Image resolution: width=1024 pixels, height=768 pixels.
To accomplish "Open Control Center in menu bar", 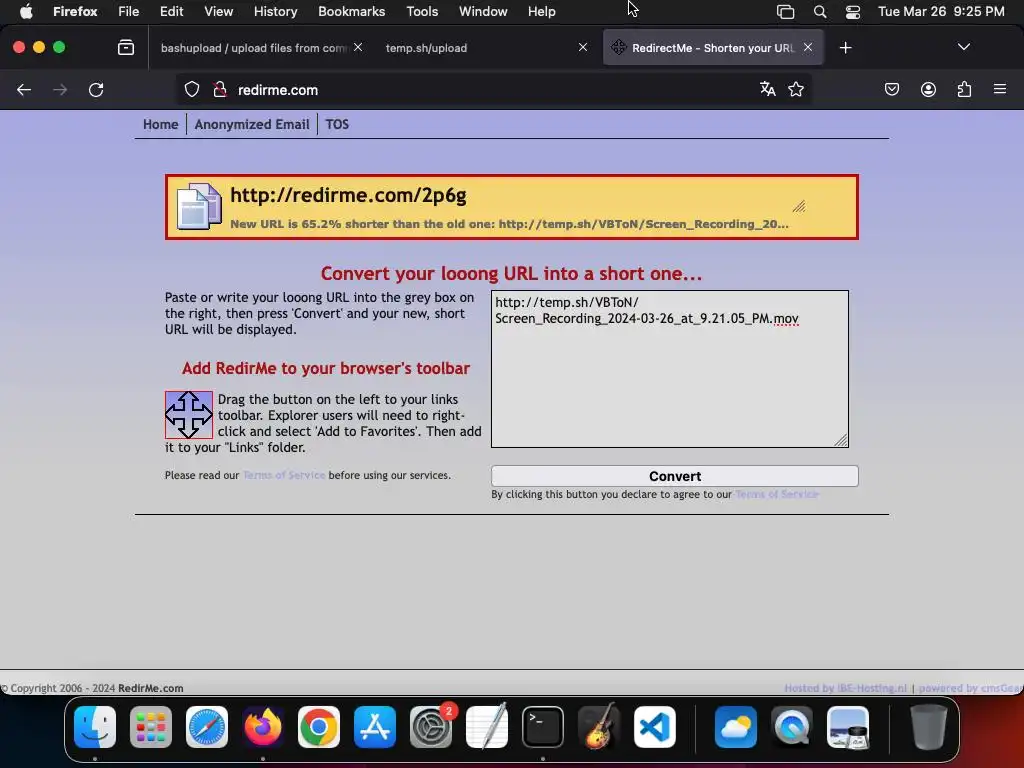I will [x=852, y=11].
